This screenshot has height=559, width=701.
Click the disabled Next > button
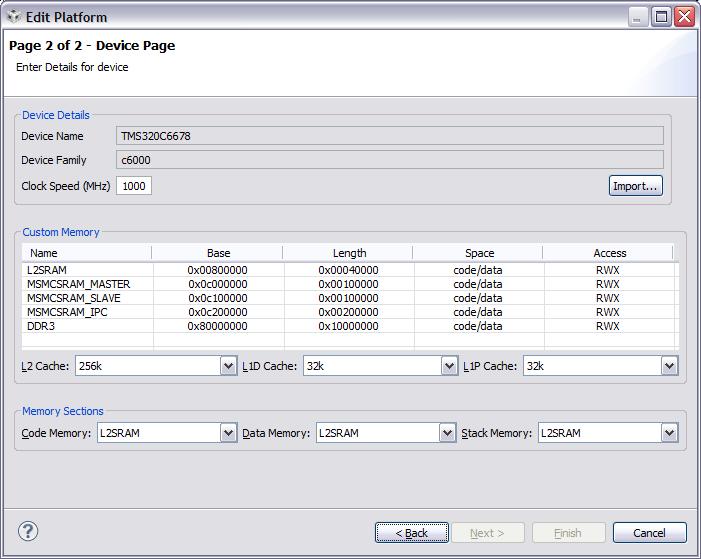tap(487, 533)
